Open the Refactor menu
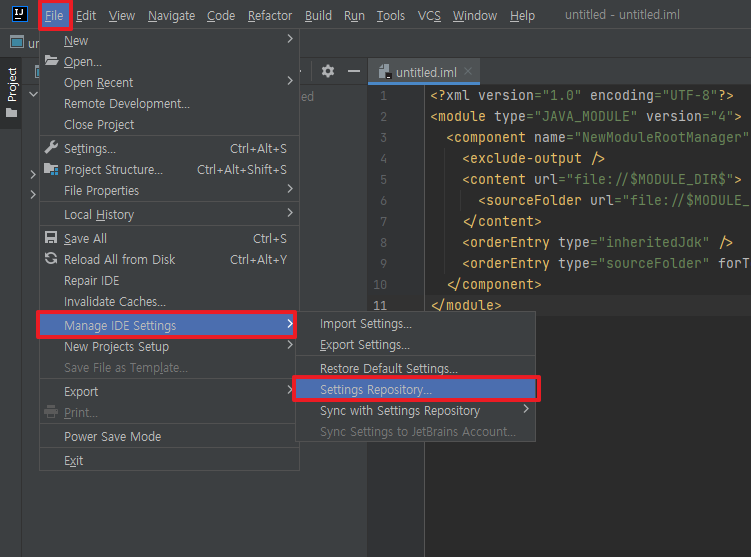The width and height of the screenshot is (751, 557). point(270,16)
